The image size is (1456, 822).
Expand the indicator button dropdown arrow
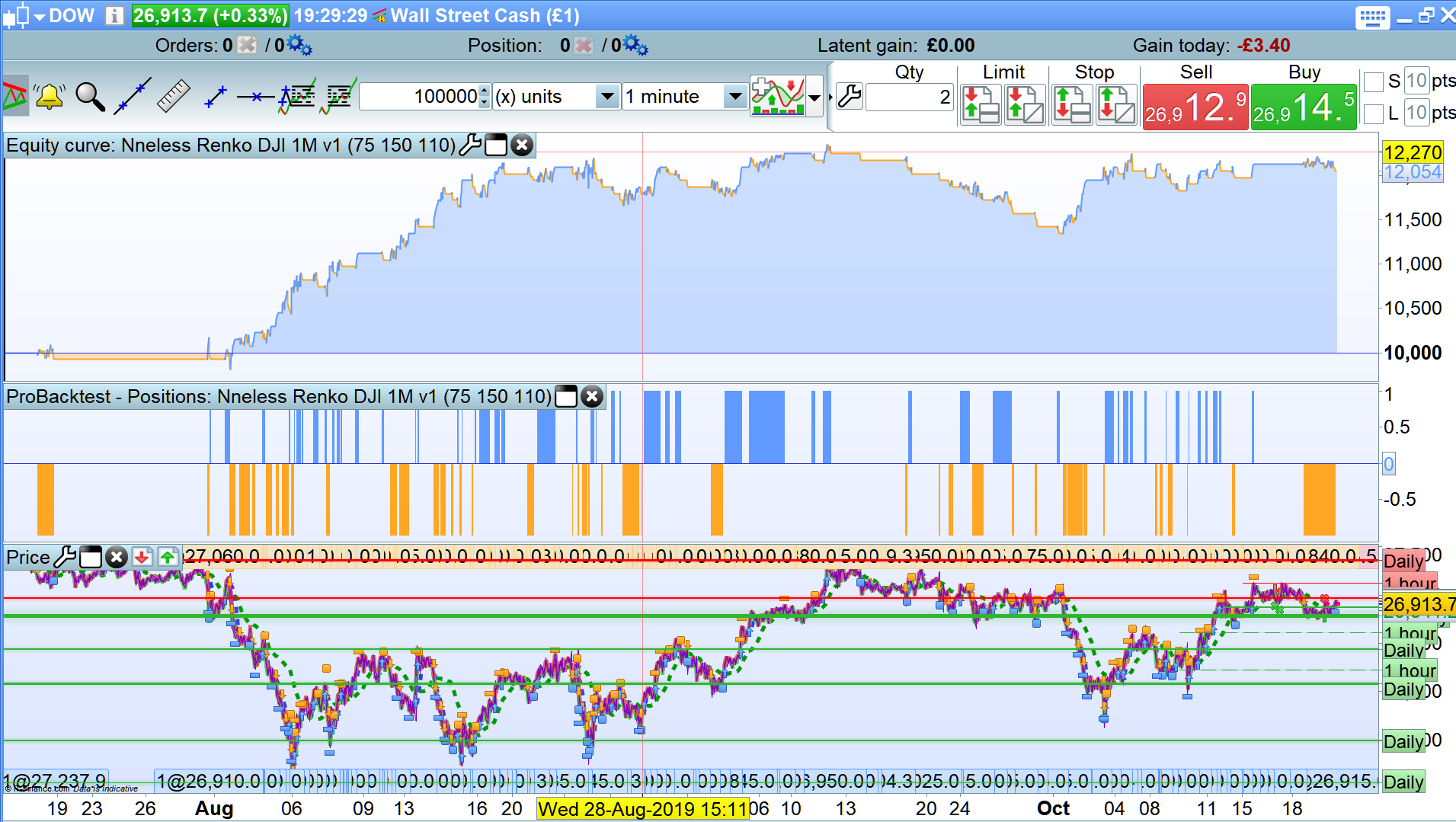tap(814, 97)
